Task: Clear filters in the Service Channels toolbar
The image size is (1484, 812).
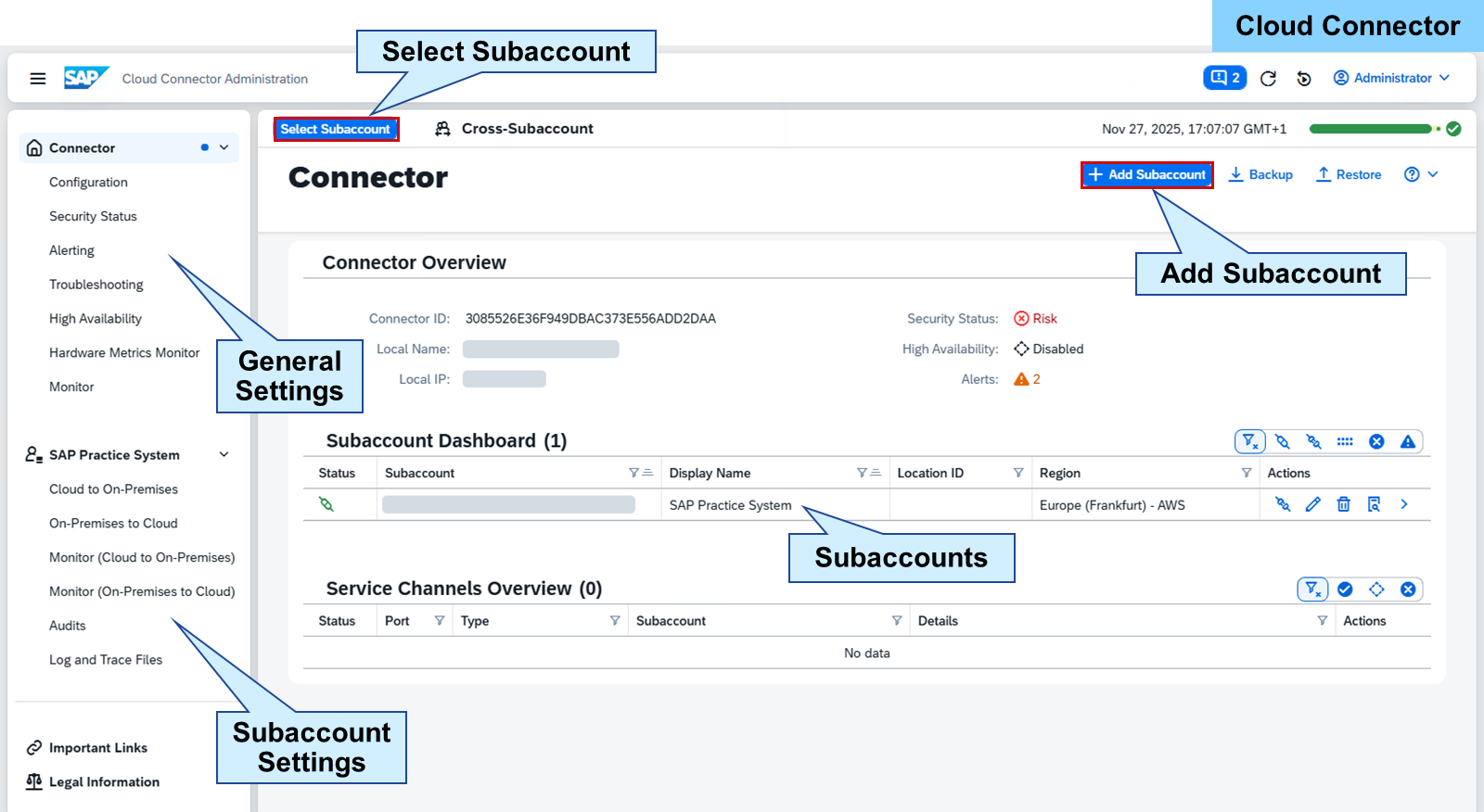Action: pyautogui.click(x=1312, y=589)
